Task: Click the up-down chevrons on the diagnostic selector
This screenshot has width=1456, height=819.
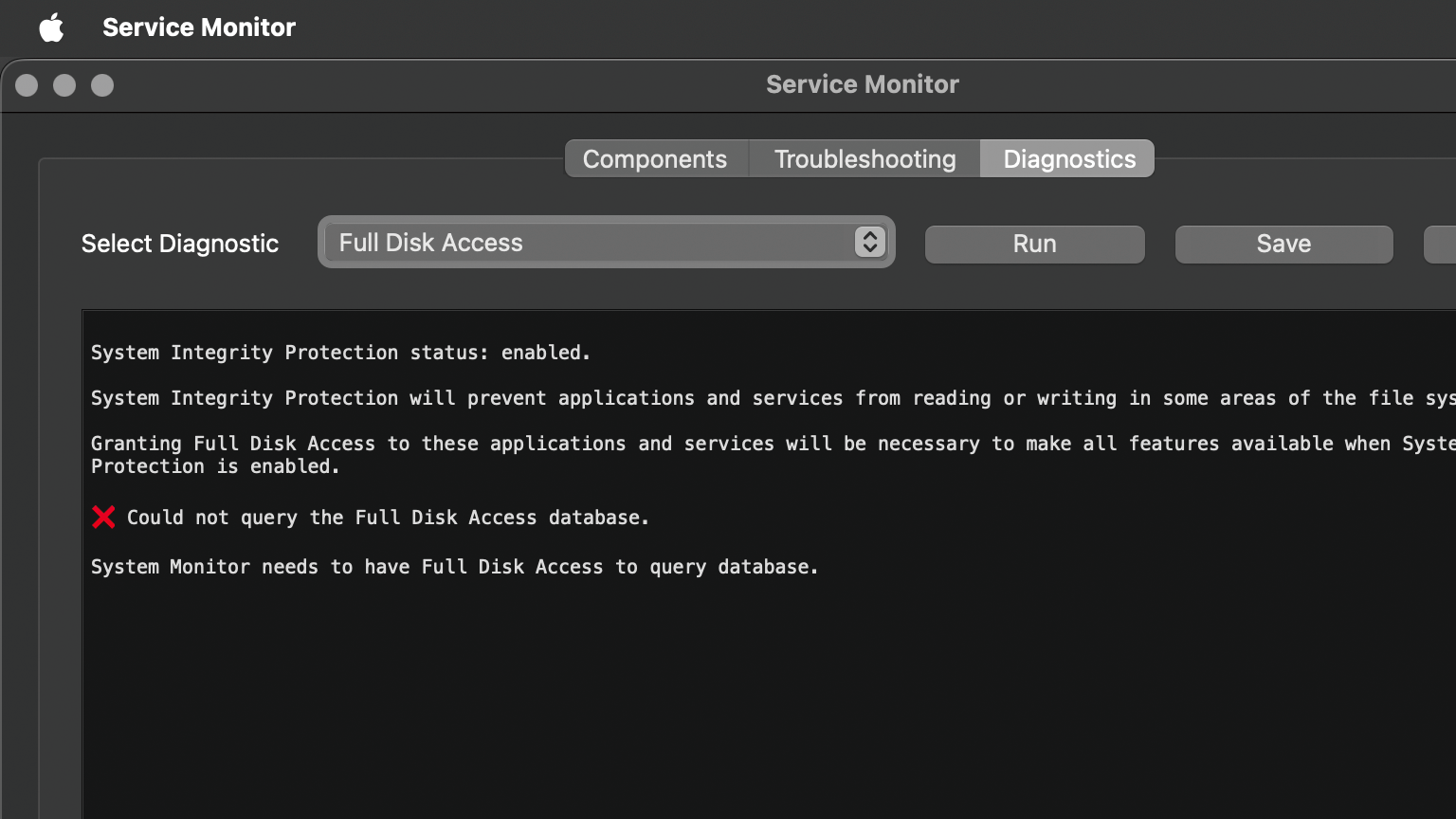Action: (869, 243)
